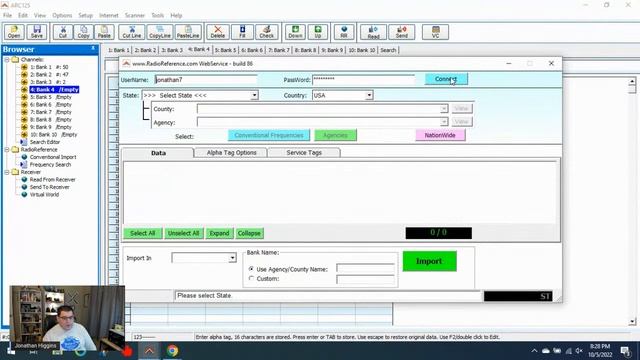Viewport: 640px width, 360px height.
Task: Click the Fill toolbar icon
Action: 242,32
